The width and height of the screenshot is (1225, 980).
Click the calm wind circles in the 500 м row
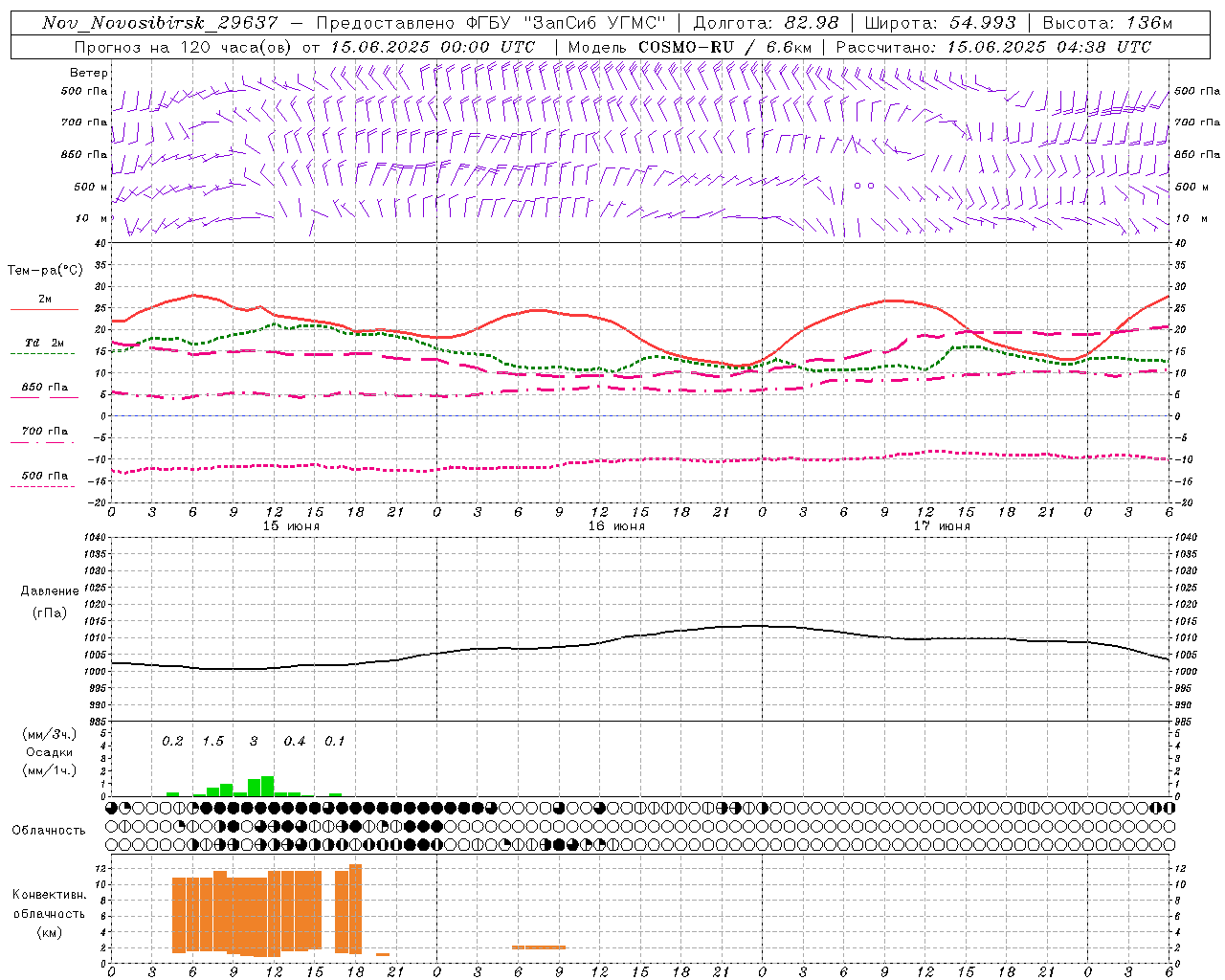click(864, 186)
